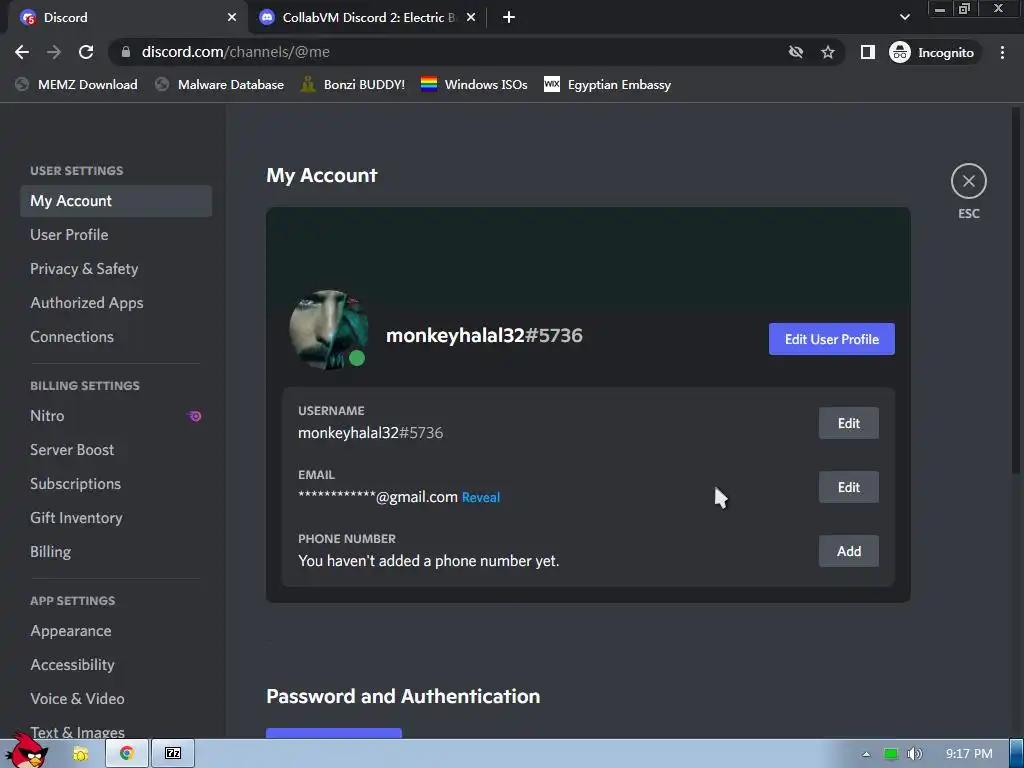Click the green network tray icon
1024x768 pixels.
click(x=891, y=754)
